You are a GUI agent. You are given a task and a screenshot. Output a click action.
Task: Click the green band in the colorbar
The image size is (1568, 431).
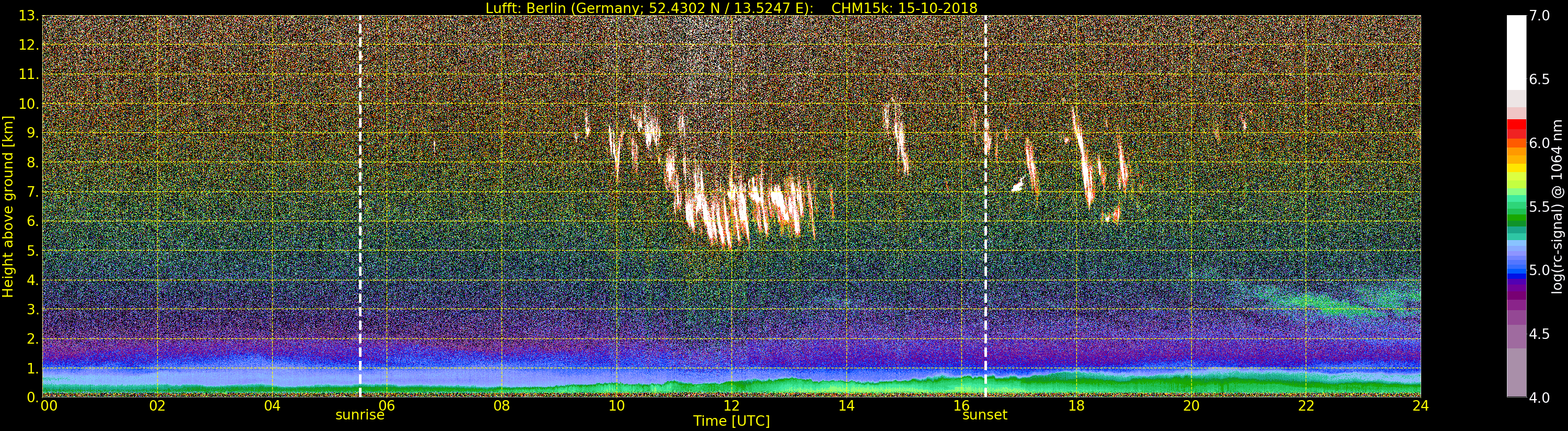click(x=1516, y=217)
